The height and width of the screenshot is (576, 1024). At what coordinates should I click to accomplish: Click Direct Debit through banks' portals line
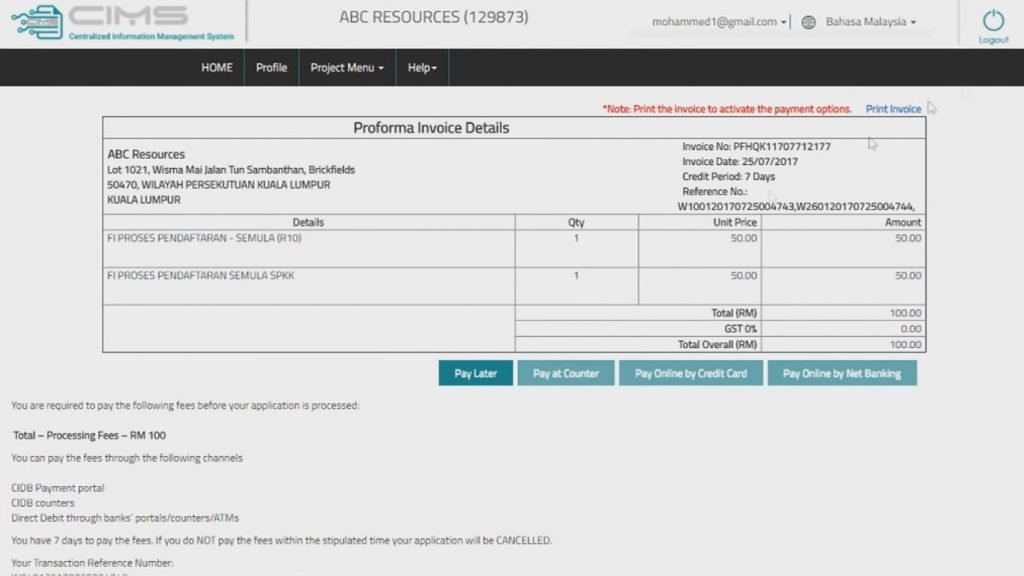[x=125, y=518]
